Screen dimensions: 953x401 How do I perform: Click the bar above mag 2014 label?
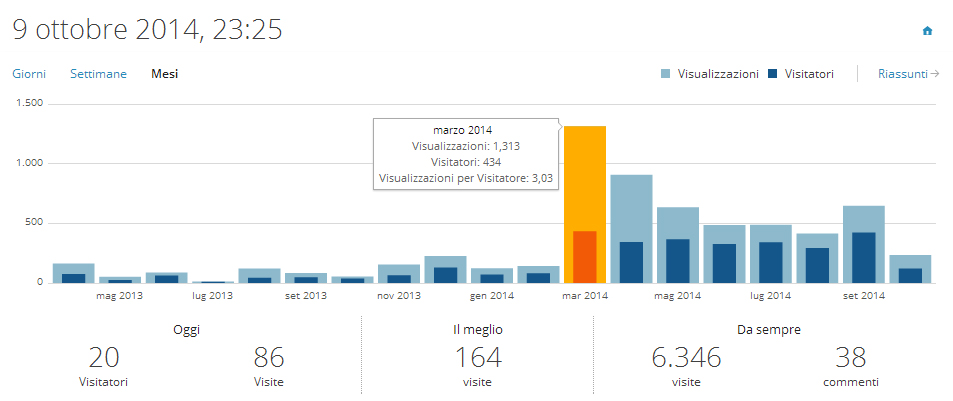pyautogui.click(x=678, y=245)
